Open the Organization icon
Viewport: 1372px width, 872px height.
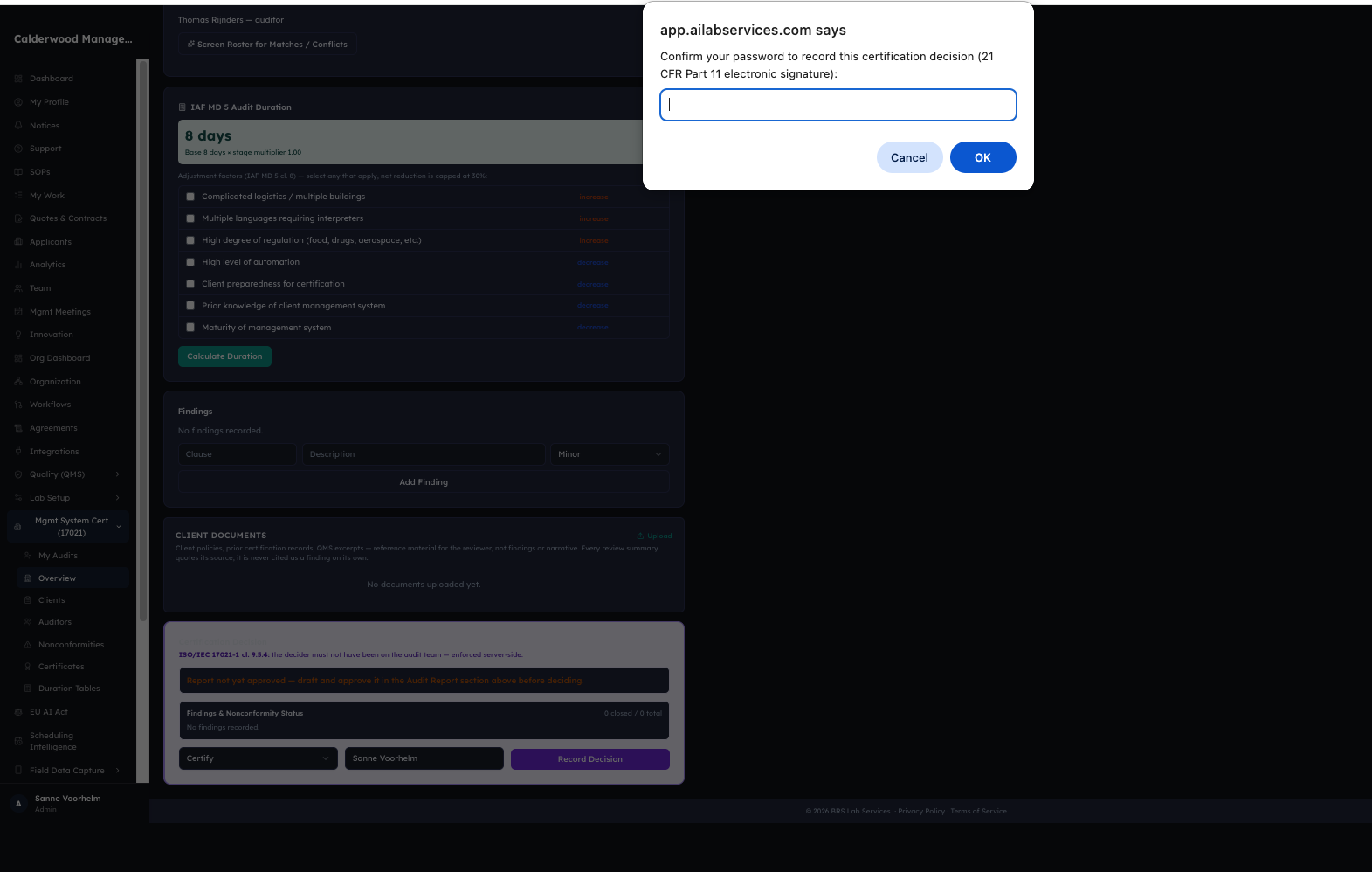(18, 382)
